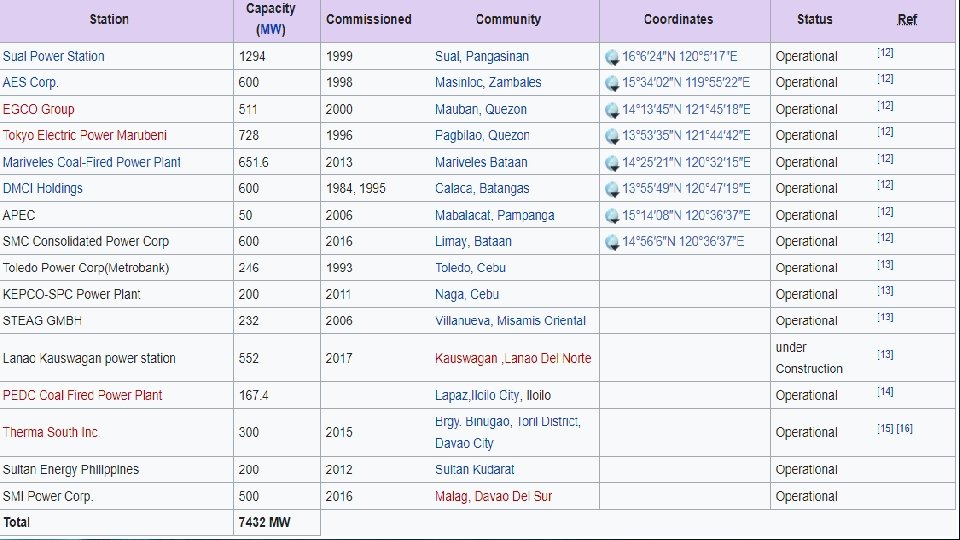Open reference [15] in the Therma South row
The image size is (960, 540).
(885, 429)
